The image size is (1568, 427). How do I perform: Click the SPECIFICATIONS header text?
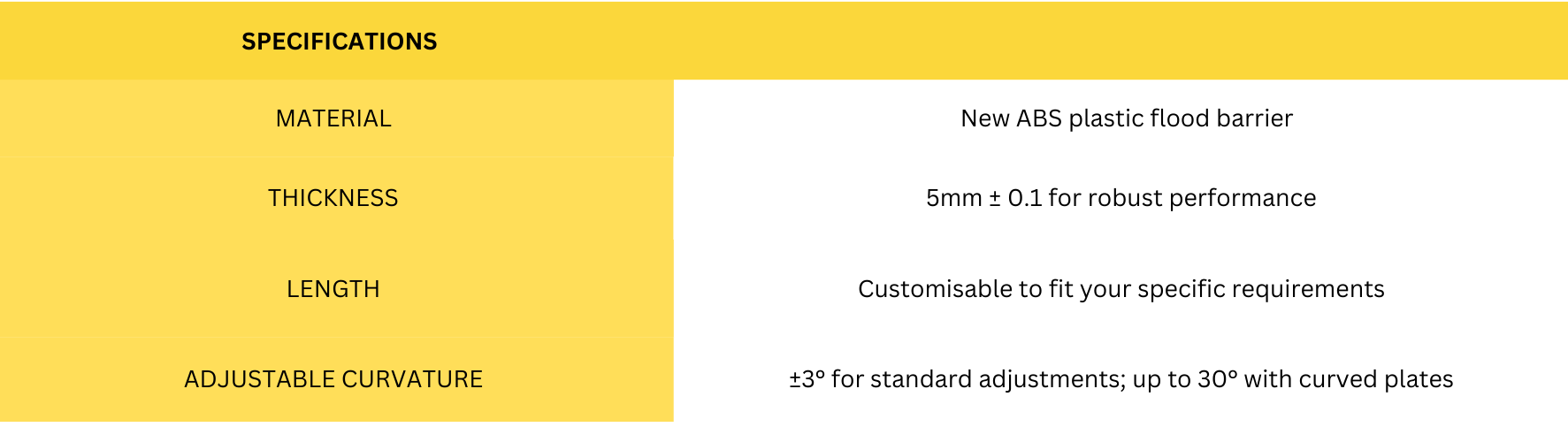(339, 42)
